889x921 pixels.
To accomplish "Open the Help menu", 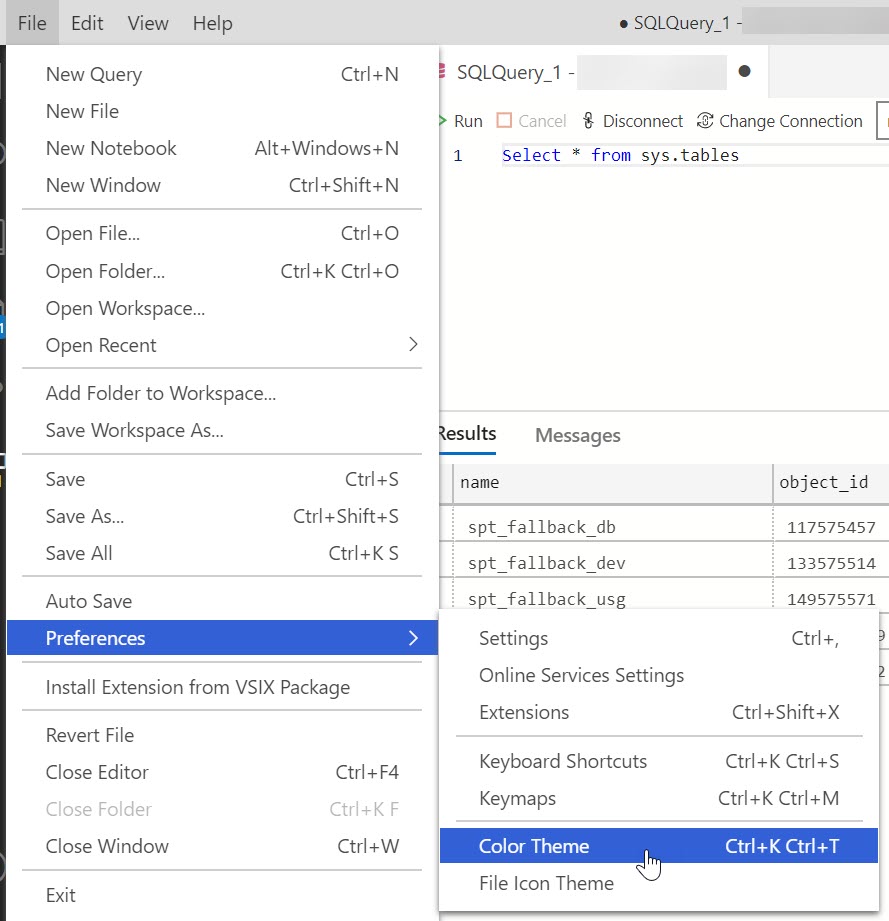I will tap(212, 23).
